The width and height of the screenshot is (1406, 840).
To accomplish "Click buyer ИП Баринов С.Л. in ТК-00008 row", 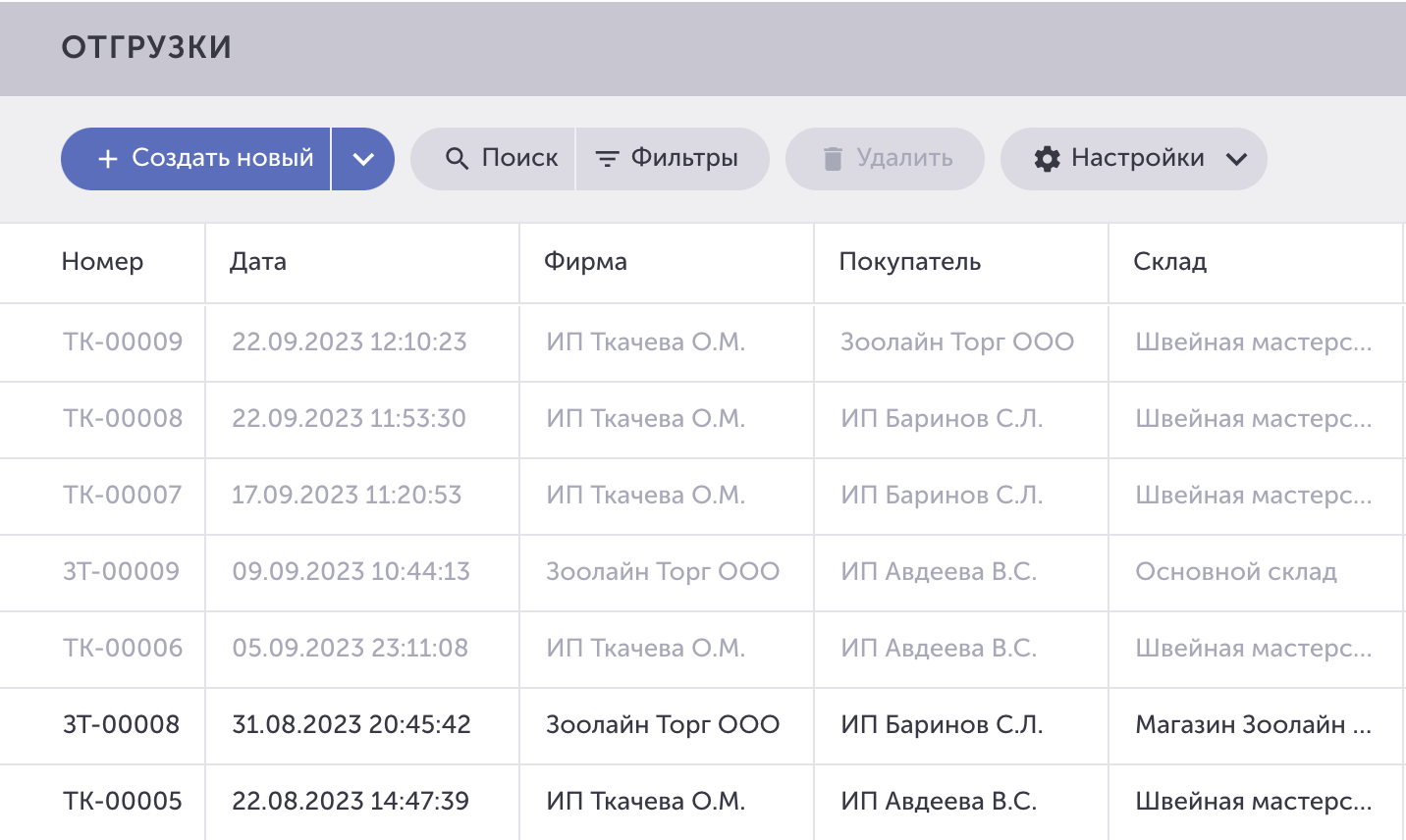I will coord(942,418).
